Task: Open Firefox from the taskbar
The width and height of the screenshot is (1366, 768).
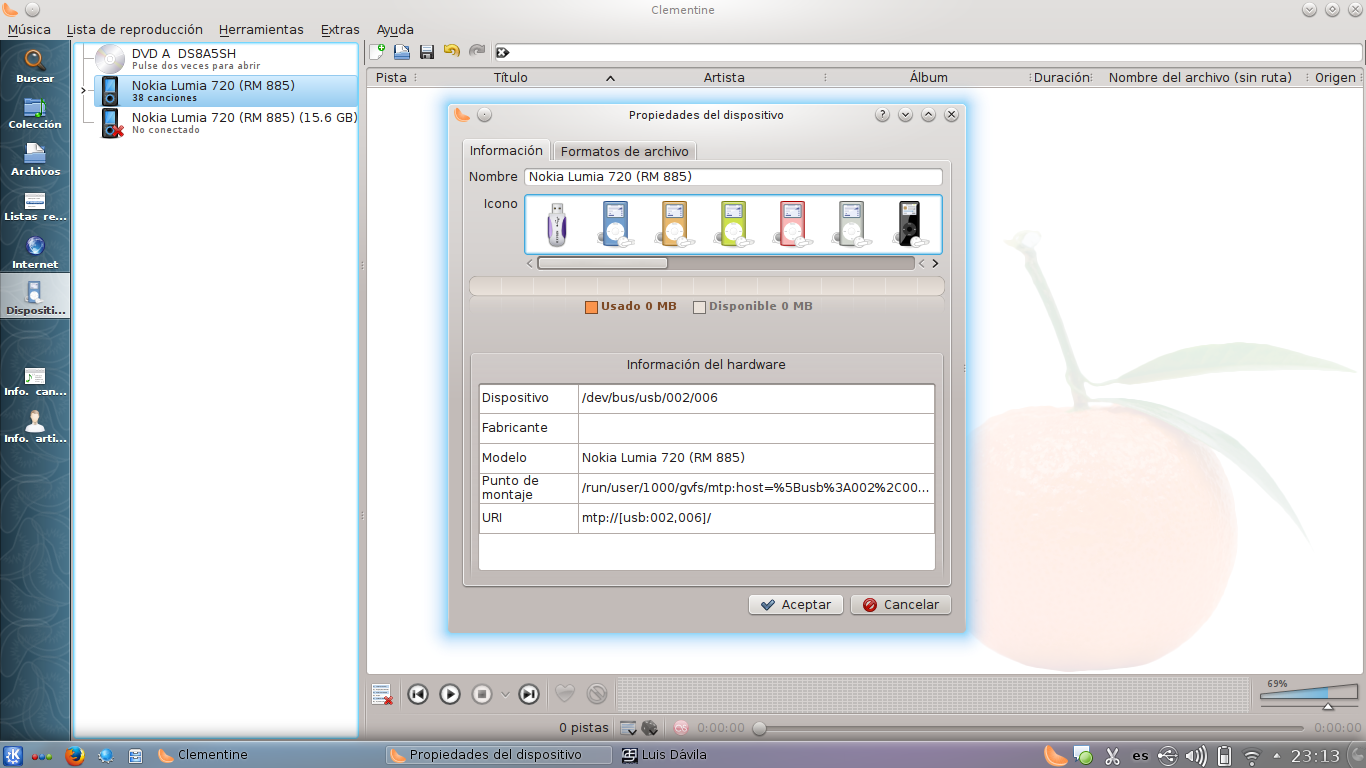Action: pos(75,756)
